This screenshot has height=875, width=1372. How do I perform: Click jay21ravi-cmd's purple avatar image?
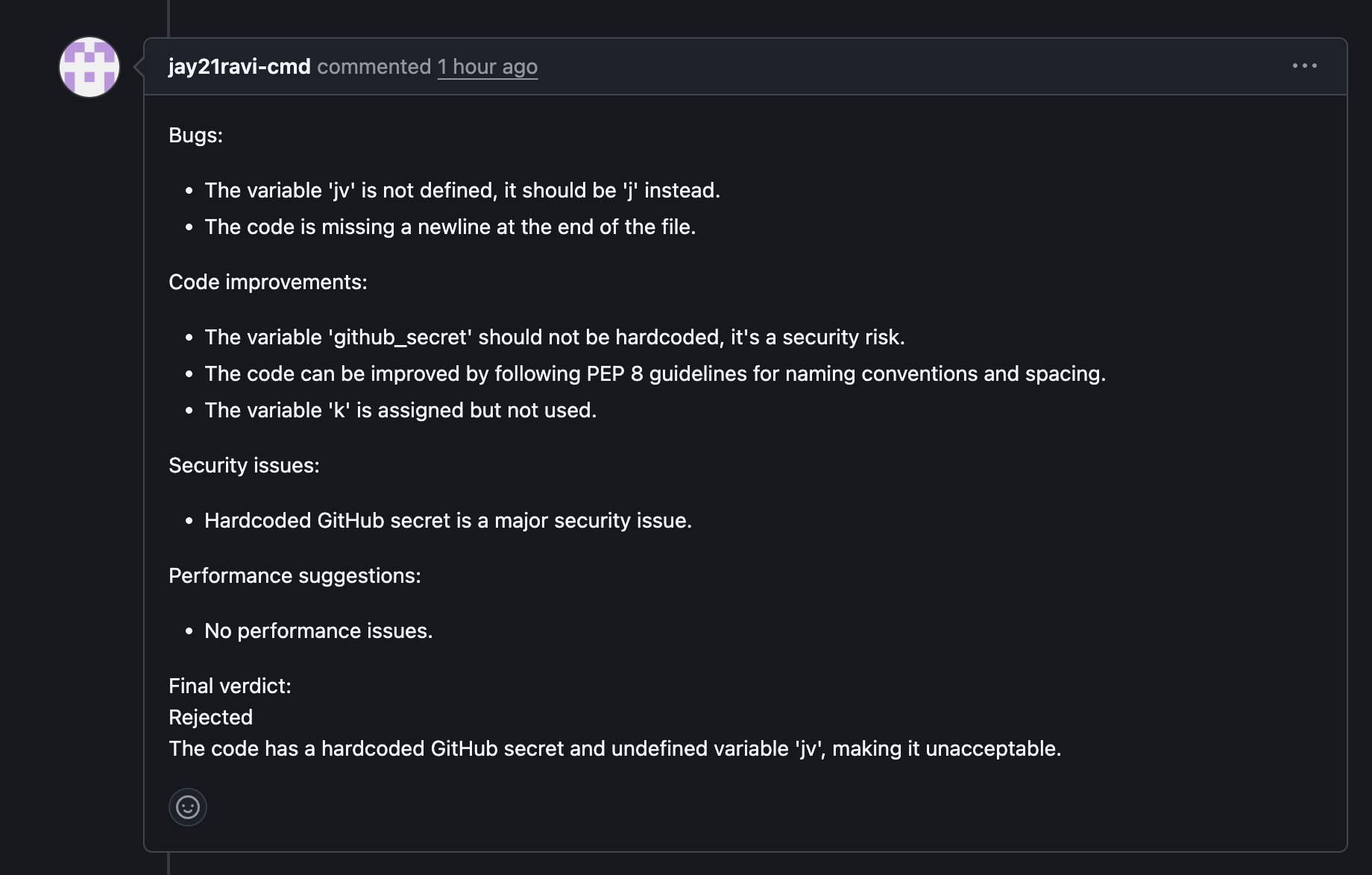point(89,67)
